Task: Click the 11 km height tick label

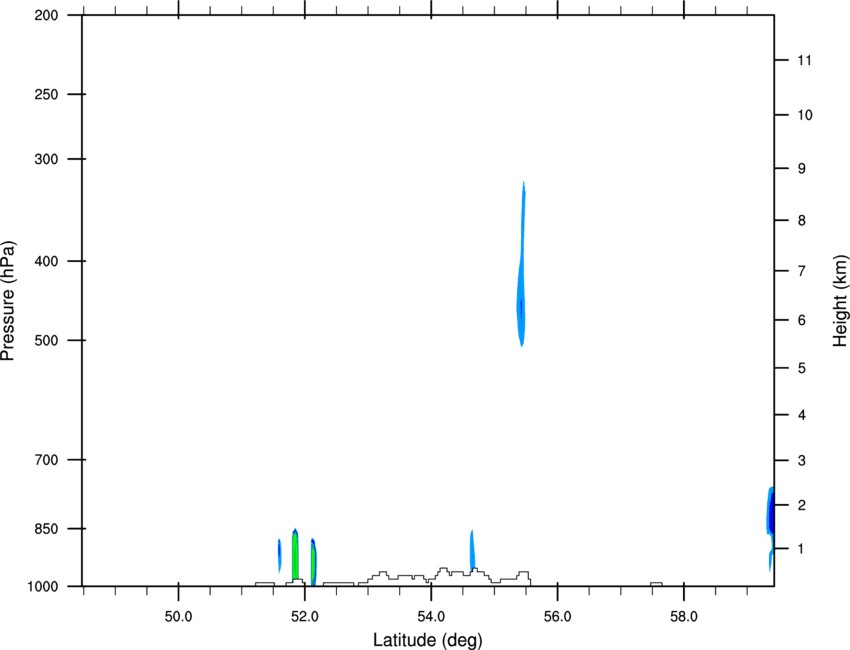Action: pyautogui.click(x=804, y=60)
